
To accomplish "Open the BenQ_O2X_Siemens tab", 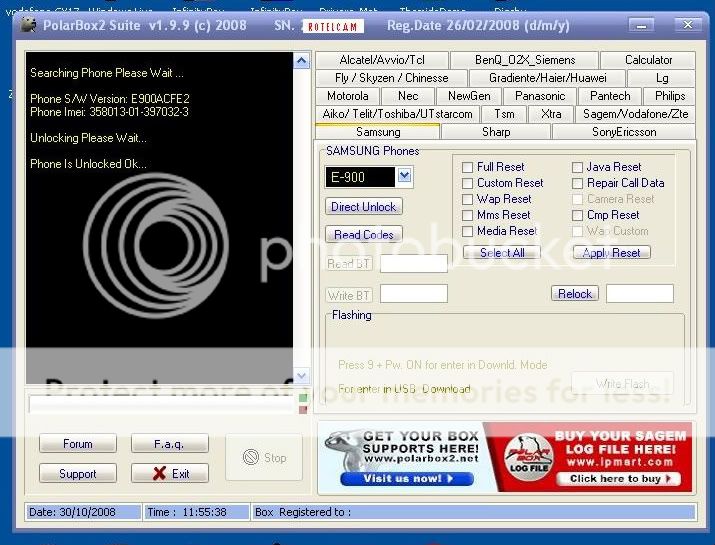I will point(524,60).
